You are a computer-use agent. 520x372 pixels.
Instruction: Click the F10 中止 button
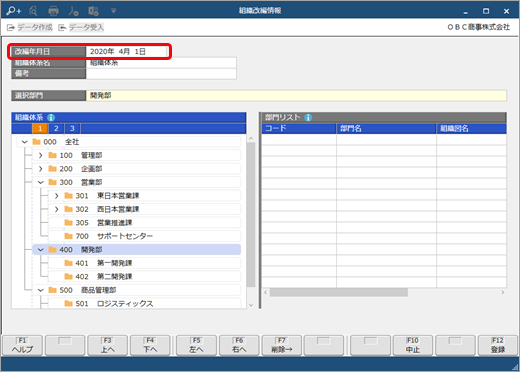(x=413, y=345)
